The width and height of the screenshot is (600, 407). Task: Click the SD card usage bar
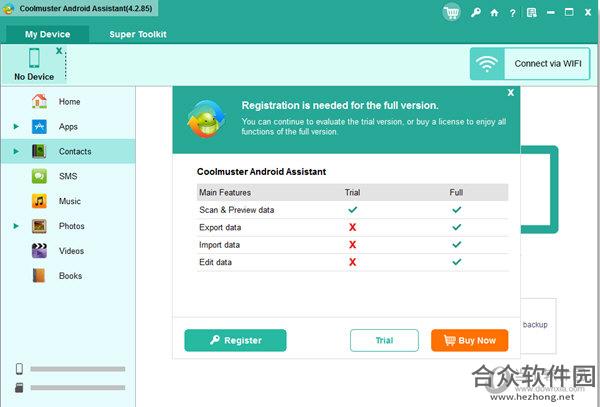78,387
